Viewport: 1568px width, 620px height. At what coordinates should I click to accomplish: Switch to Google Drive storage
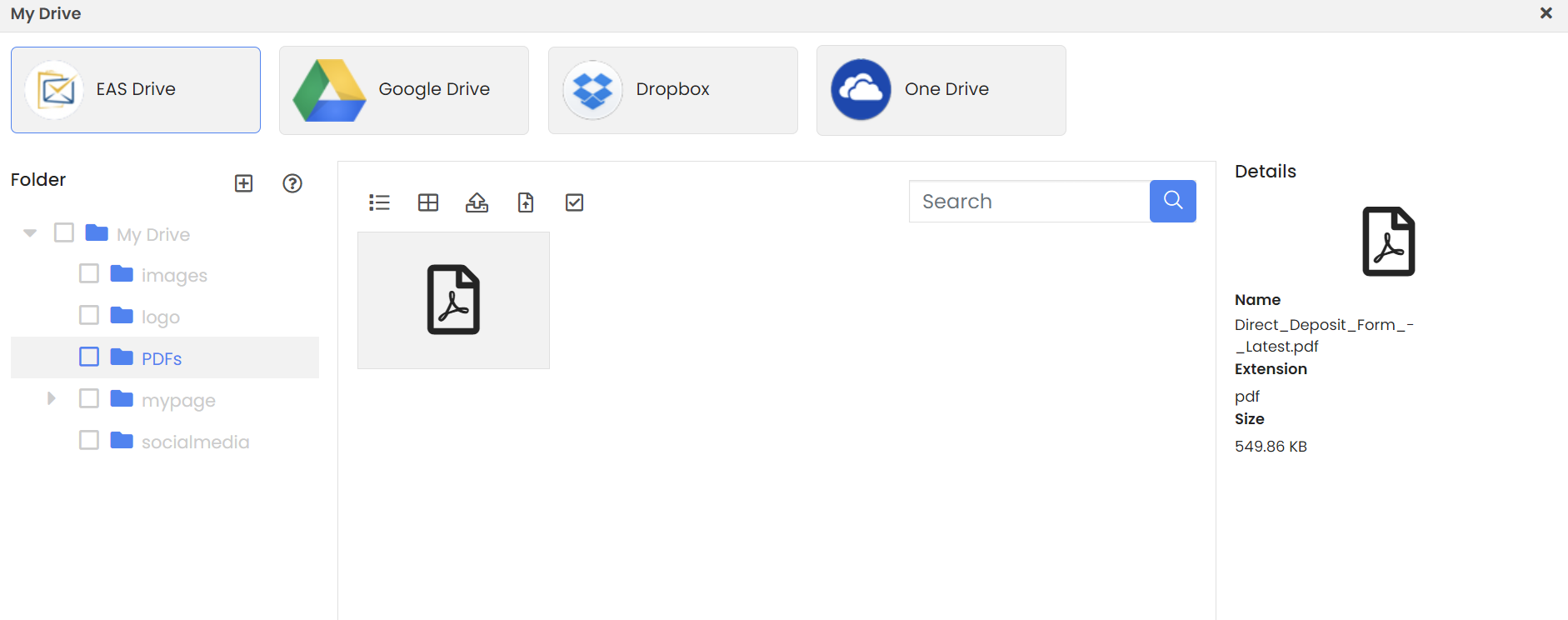pyautogui.click(x=404, y=90)
